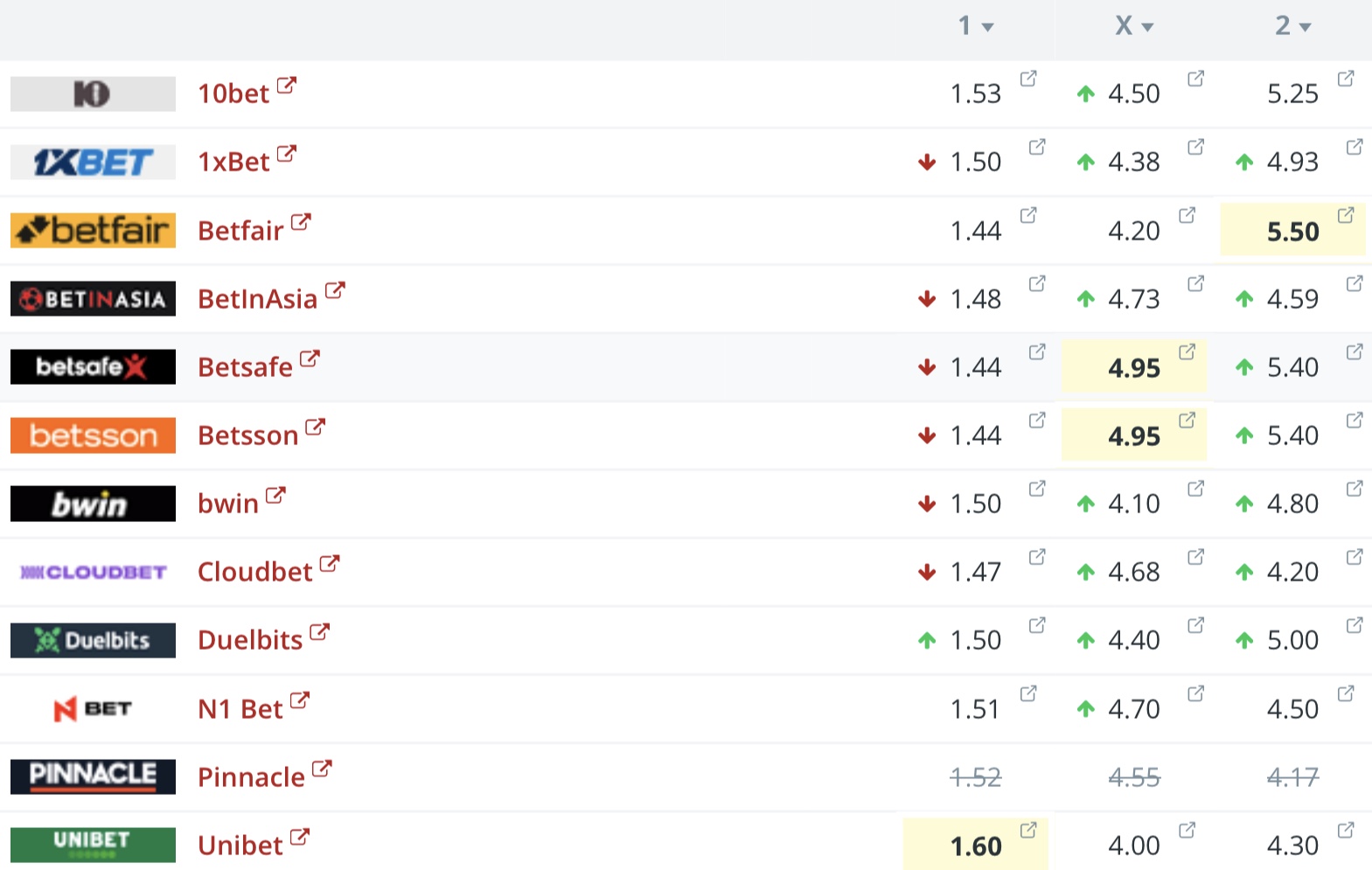Click the external link icon beside Cloudbet name
This screenshot has width=1372, height=870.
tap(330, 564)
